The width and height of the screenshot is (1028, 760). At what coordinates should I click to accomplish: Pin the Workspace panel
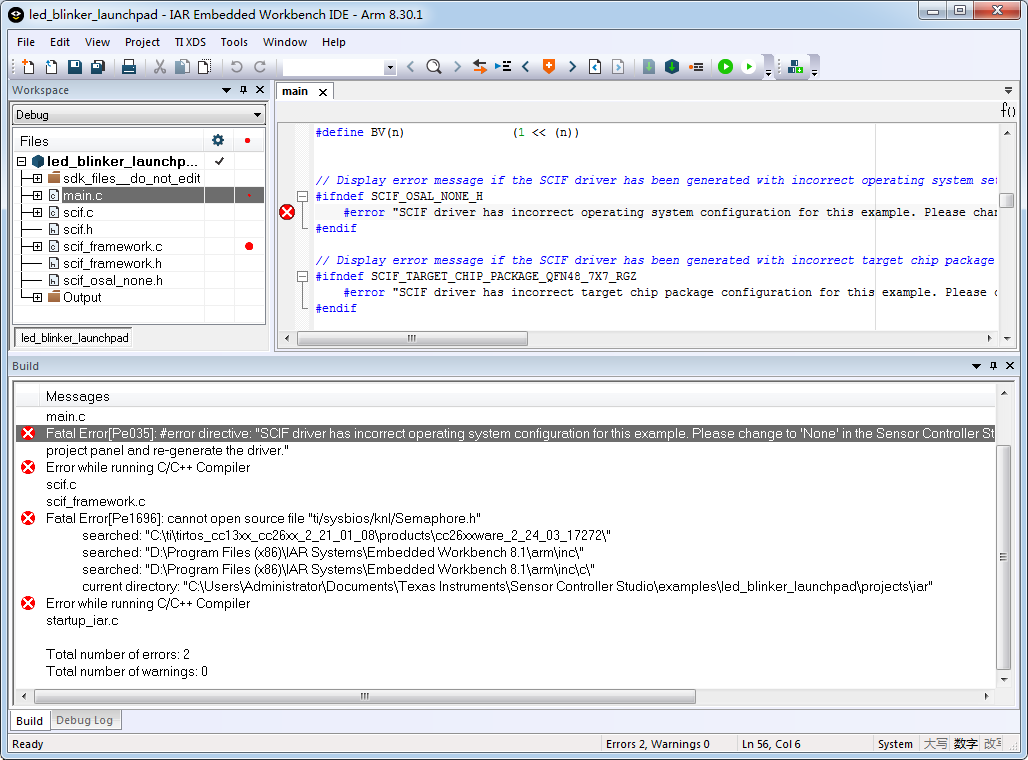[243, 90]
